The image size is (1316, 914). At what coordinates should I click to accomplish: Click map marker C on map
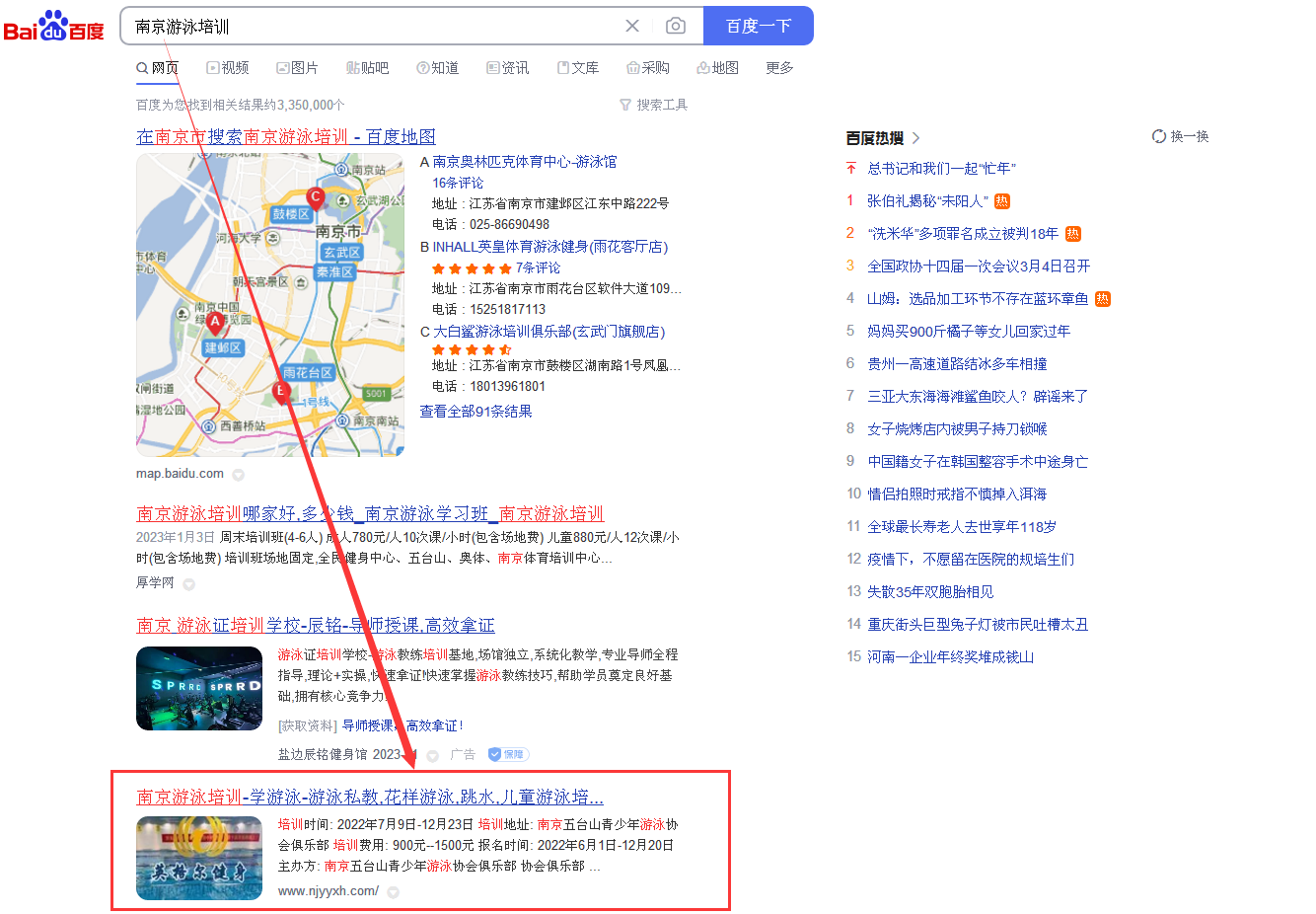pos(315,196)
